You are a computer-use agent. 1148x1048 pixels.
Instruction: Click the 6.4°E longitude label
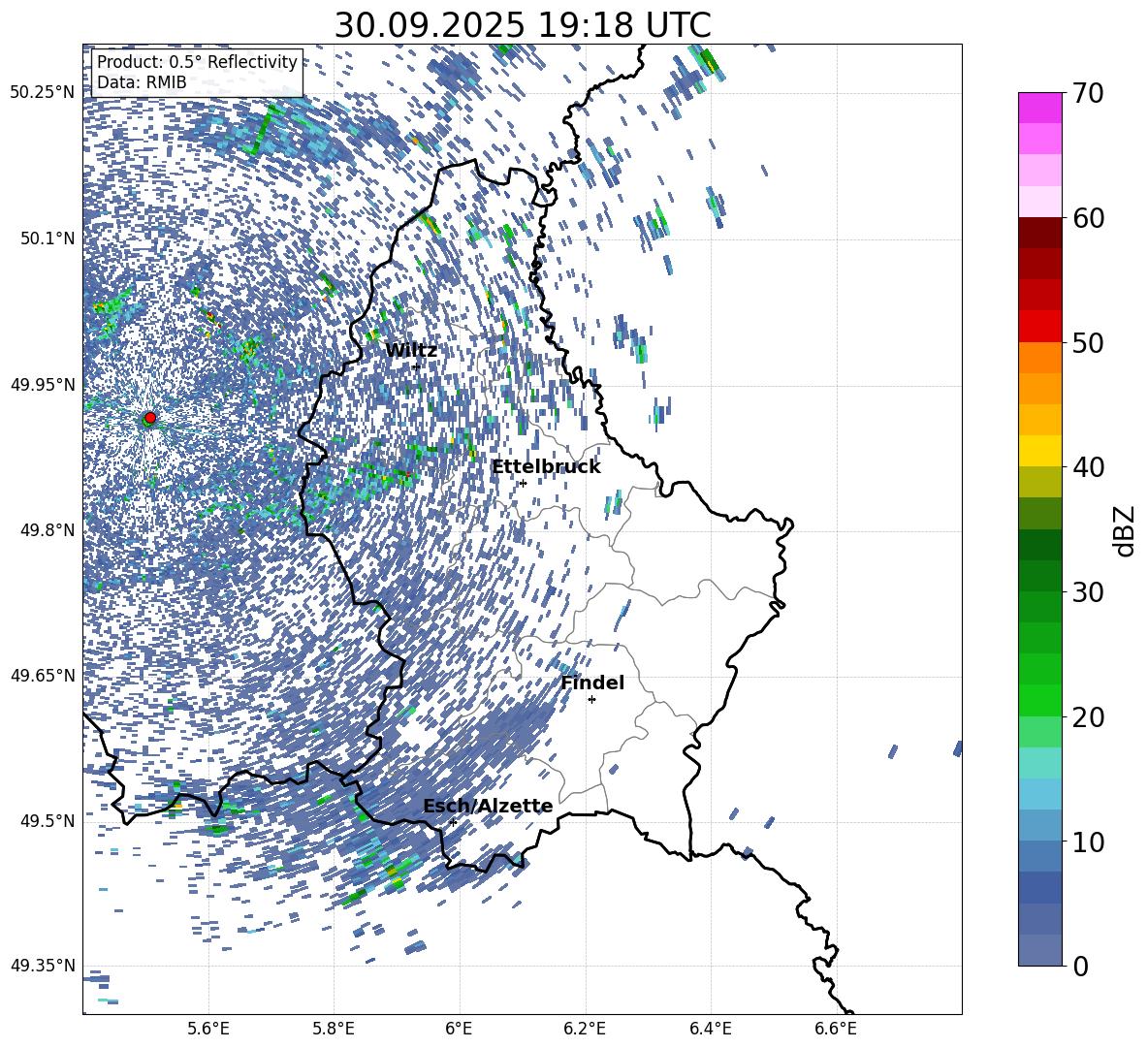[710, 1030]
